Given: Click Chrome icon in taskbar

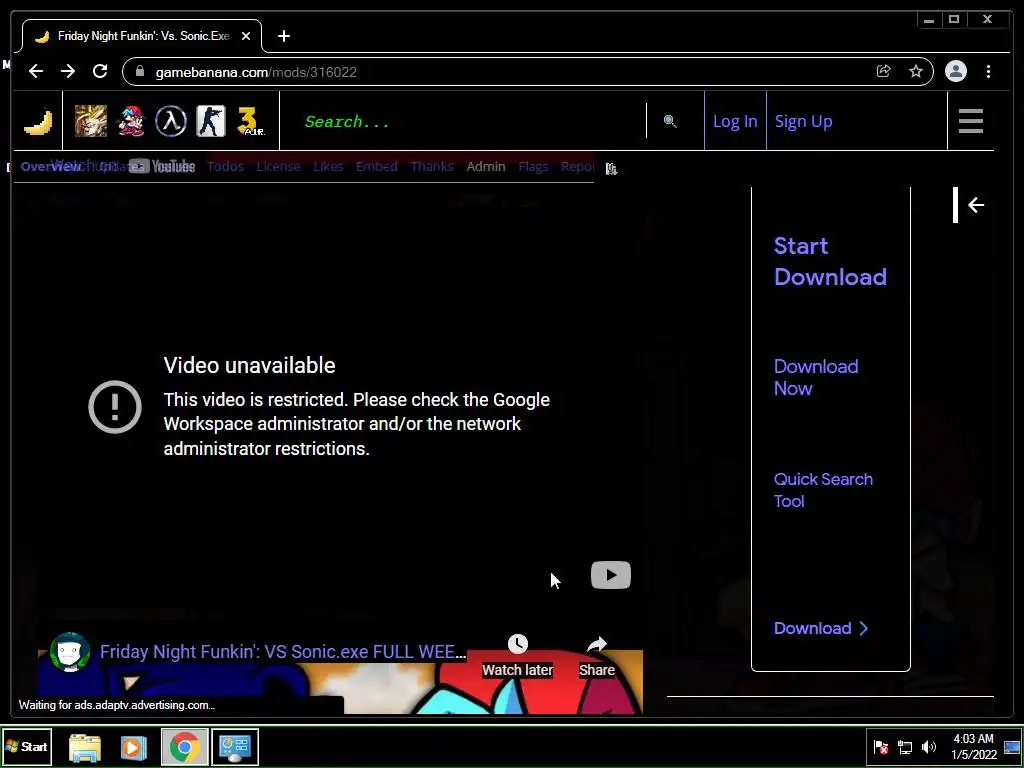Looking at the screenshot, I should tap(185, 747).
